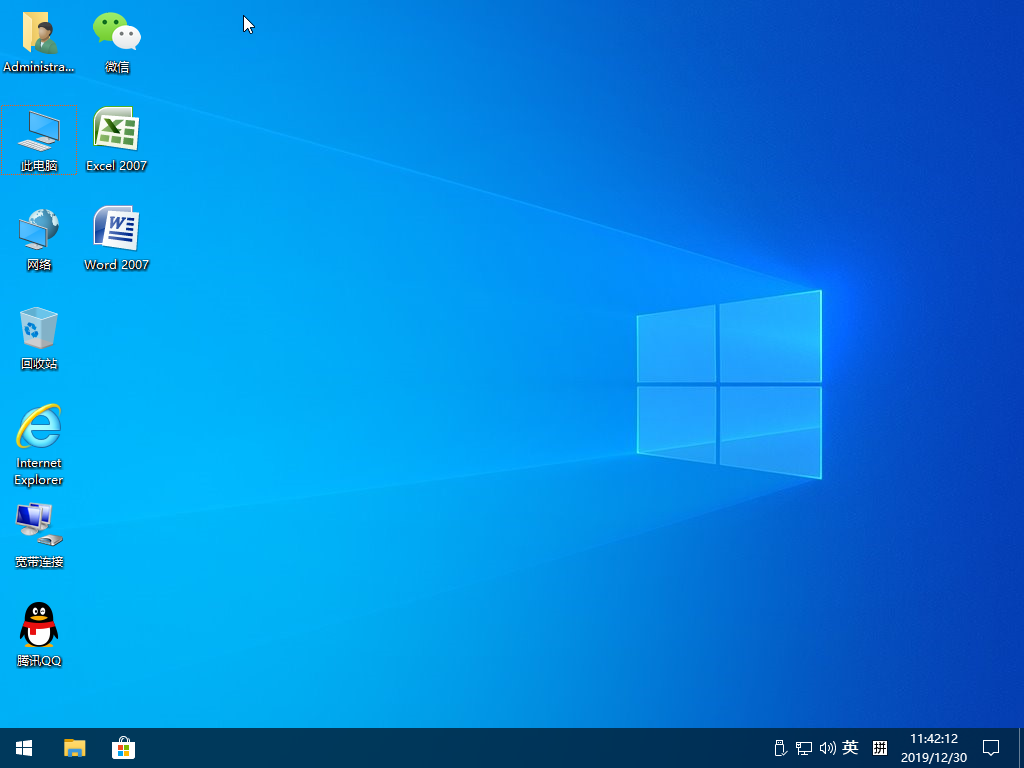Open the Windows Start menu

coord(24,748)
